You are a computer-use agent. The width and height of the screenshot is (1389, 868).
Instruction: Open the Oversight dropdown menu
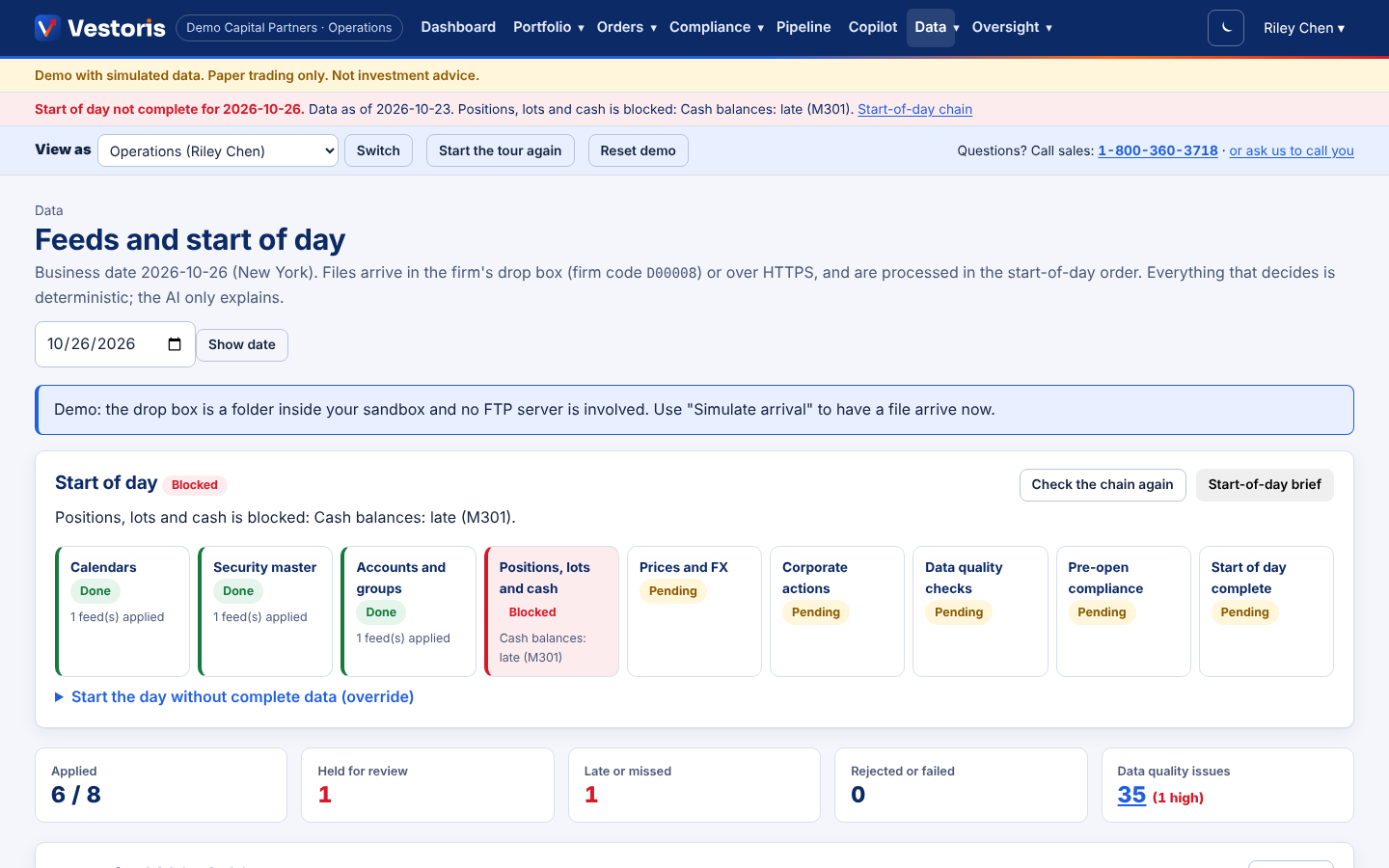point(1012,27)
